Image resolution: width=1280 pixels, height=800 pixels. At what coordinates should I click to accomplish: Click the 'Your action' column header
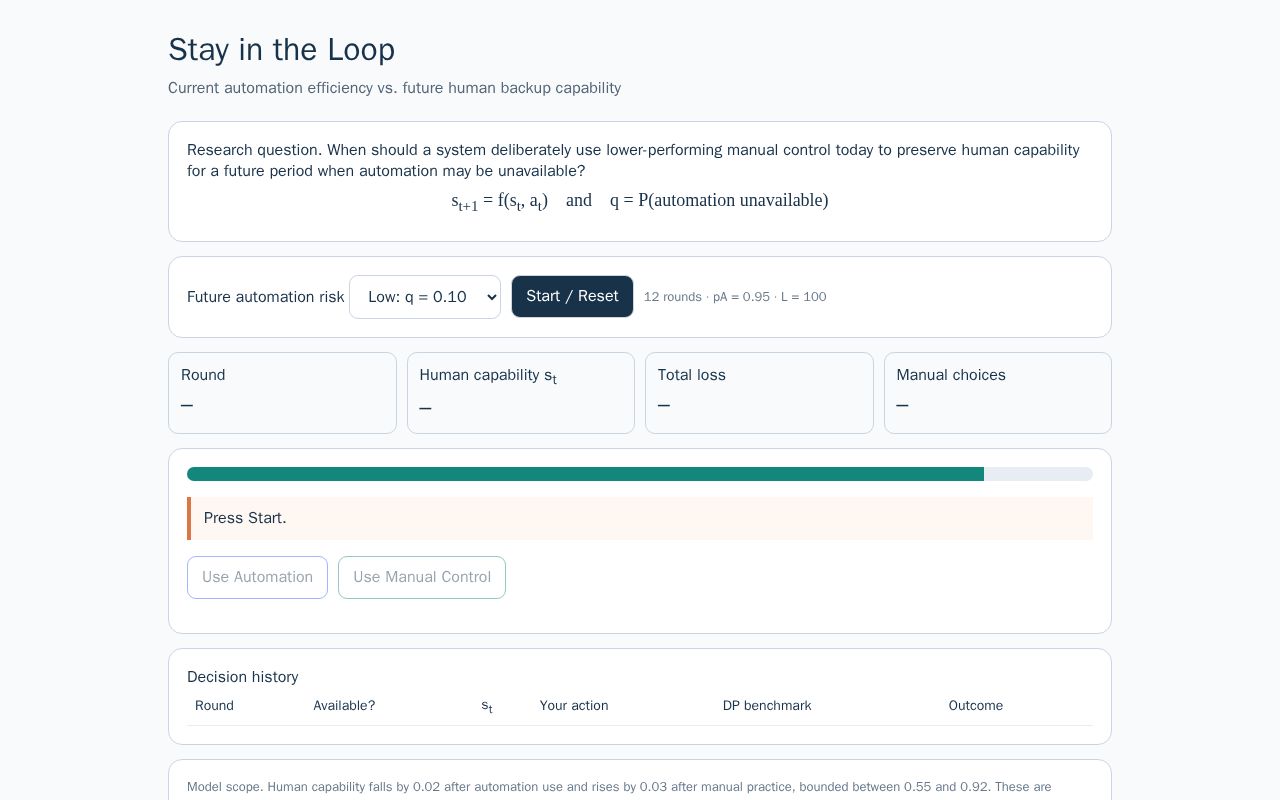(x=574, y=706)
